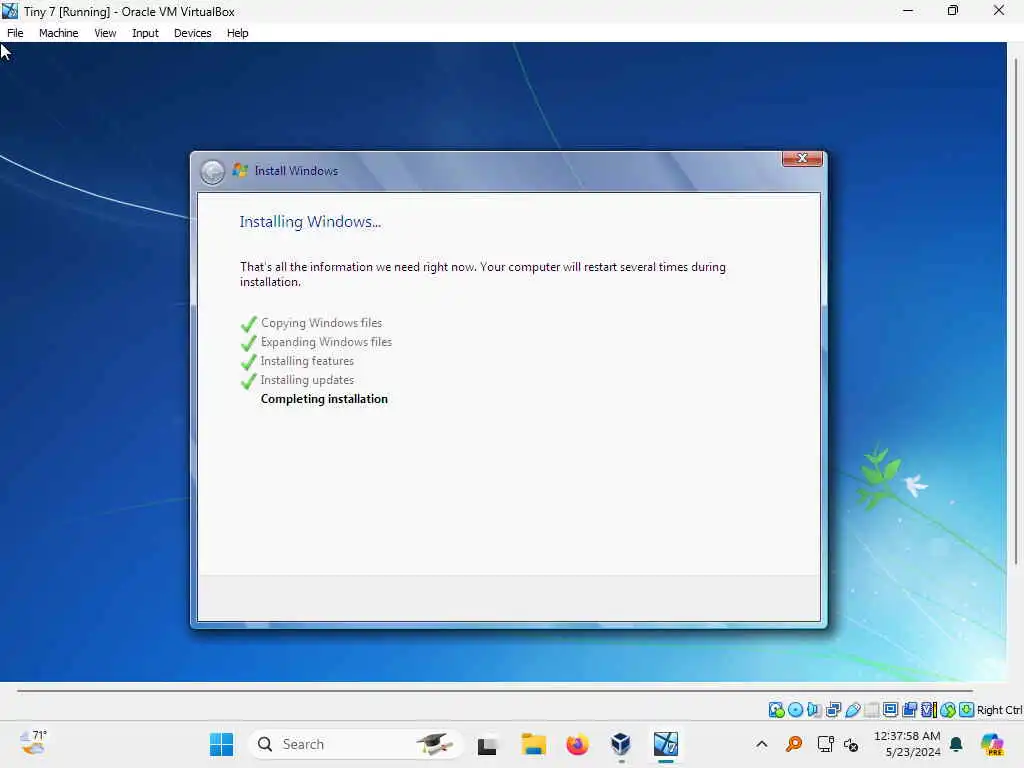This screenshot has width=1024, height=768.
Task: Toggle the mouse integration indicator icon
Action: [948, 710]
